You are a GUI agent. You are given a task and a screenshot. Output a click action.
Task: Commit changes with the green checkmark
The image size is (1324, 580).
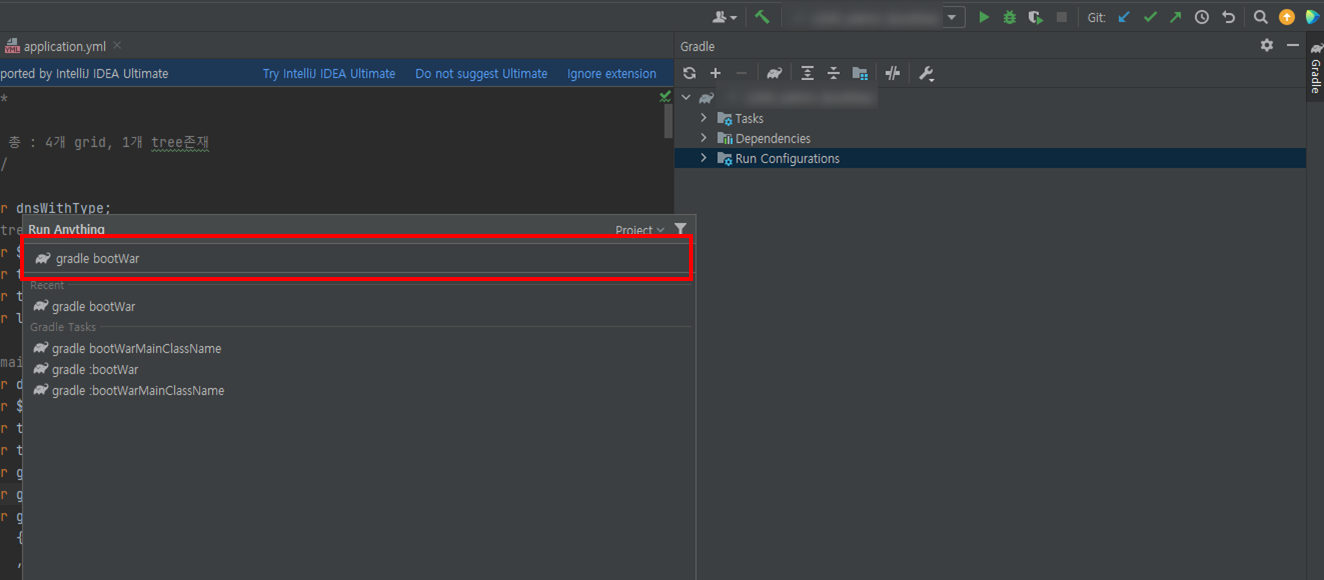(x=1150, y=17)
